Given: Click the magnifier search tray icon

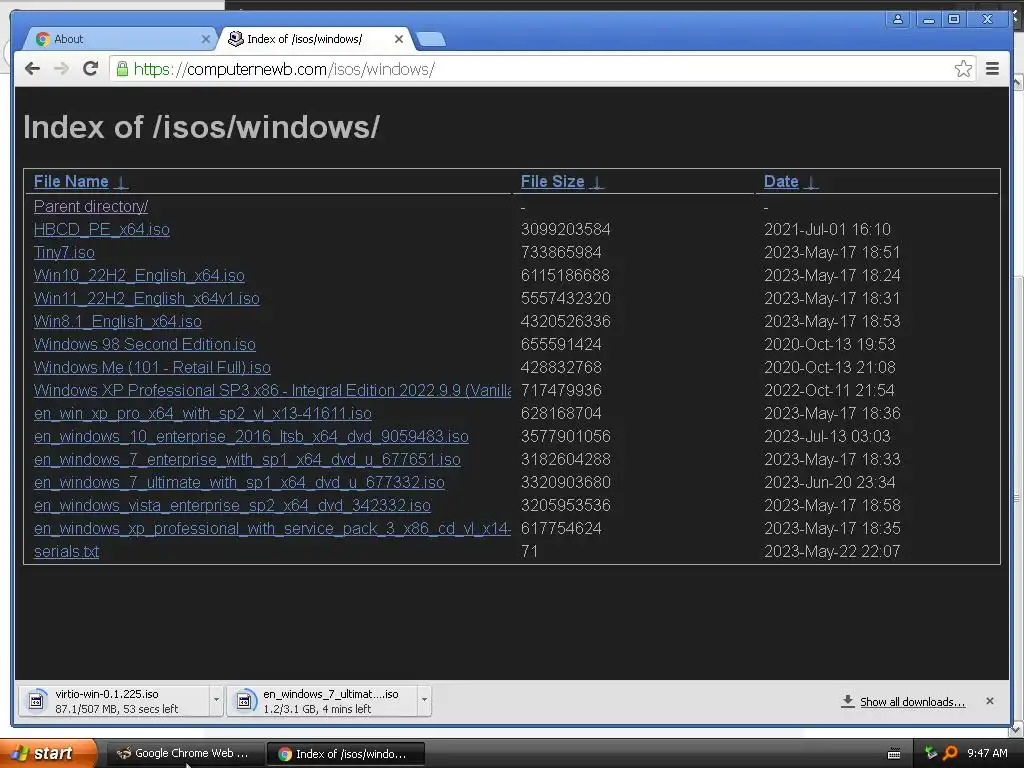Looking at the screenshot, I should [950, 754].
